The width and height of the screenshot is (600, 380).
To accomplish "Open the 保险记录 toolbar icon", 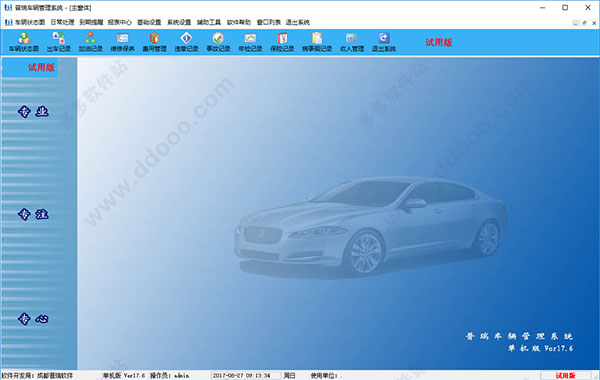I will point(282,42).
